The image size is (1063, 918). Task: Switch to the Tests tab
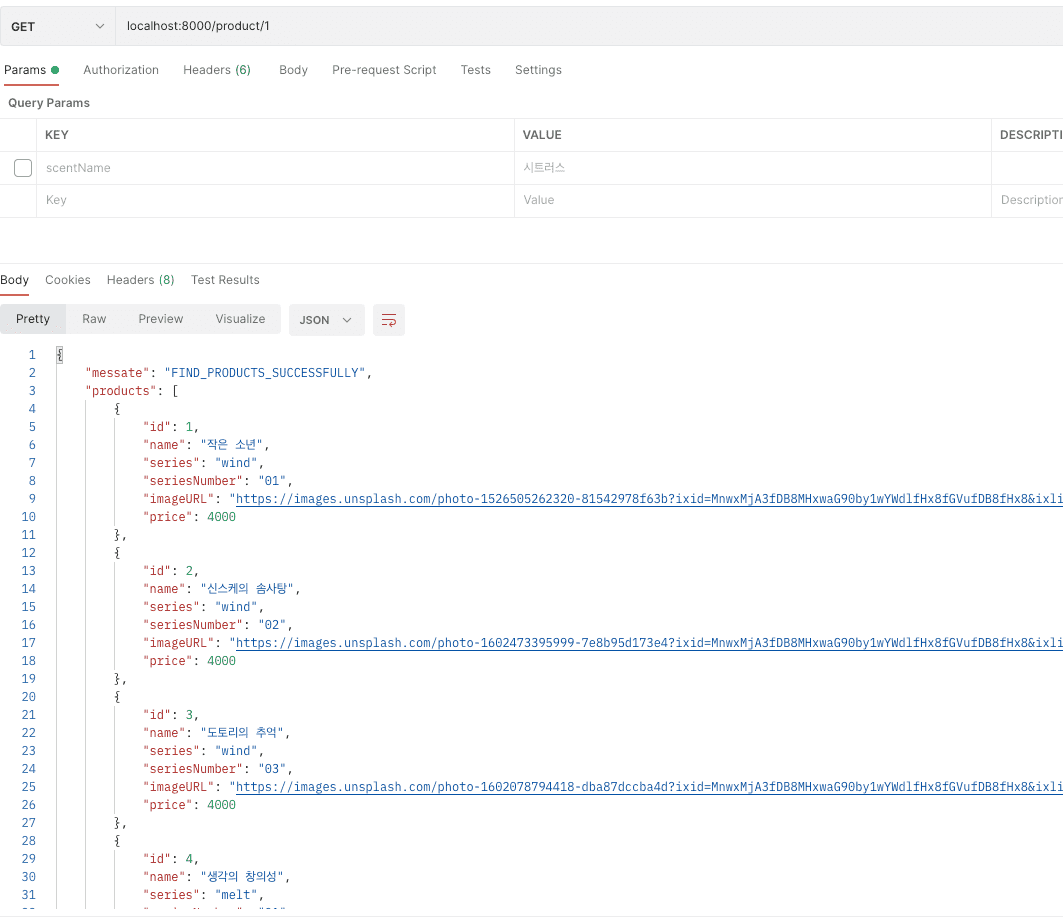[475, 70]
